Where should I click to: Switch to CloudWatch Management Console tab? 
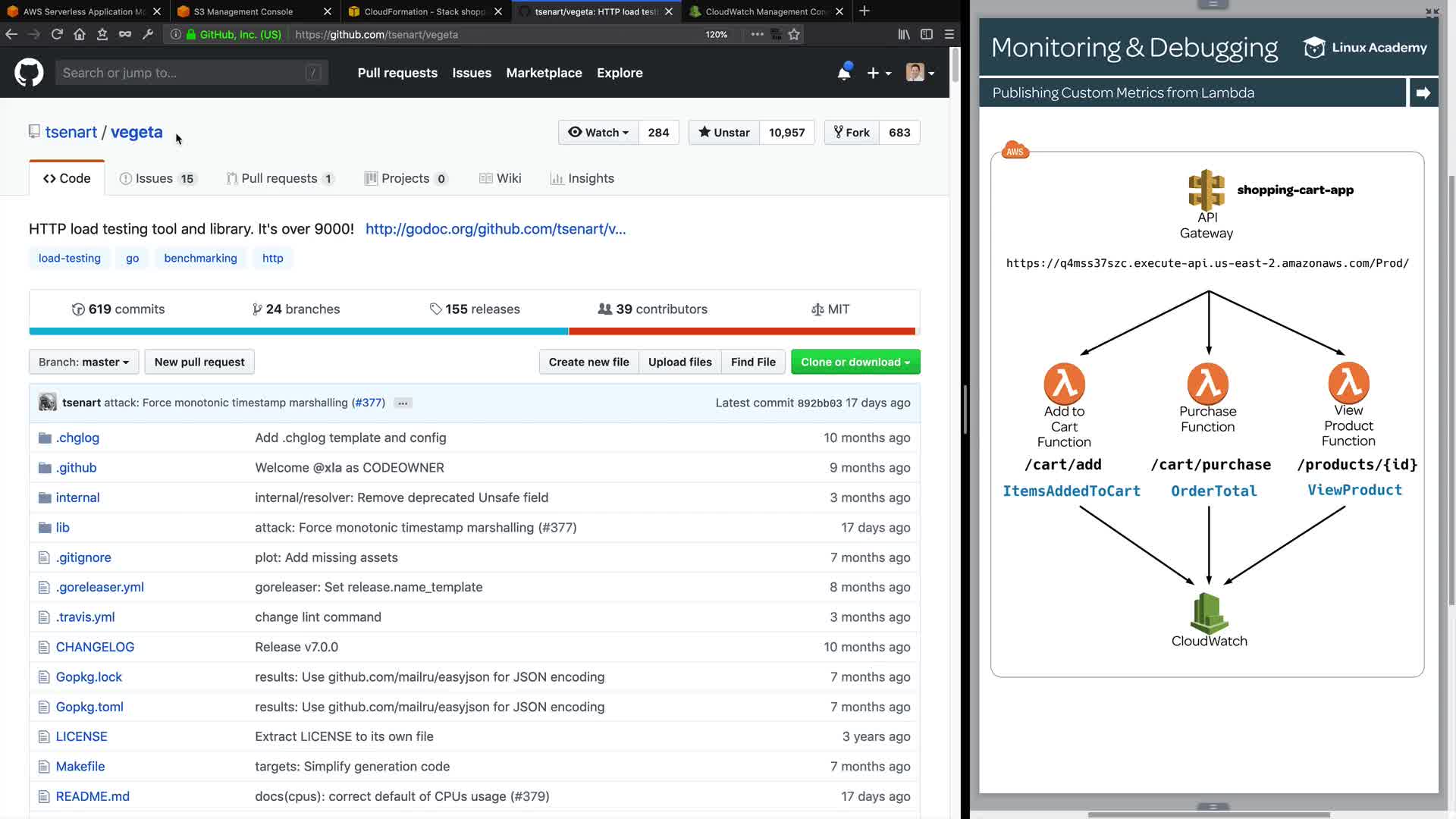tap(764, 11)
